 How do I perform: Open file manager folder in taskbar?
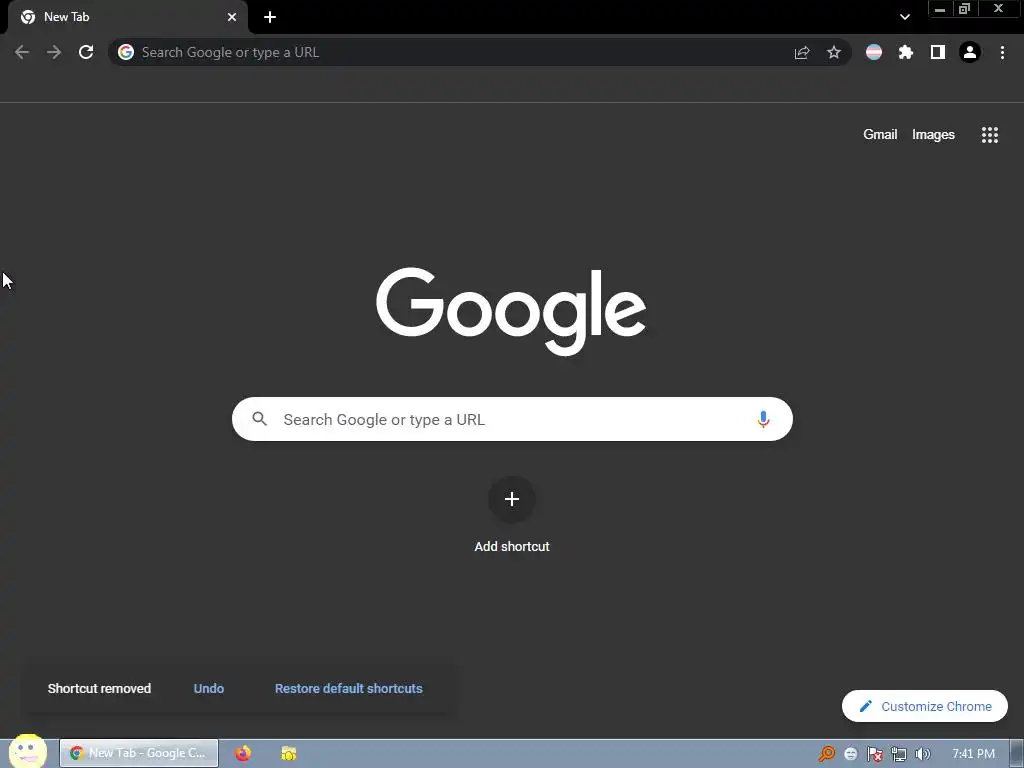tap(289, 753)
